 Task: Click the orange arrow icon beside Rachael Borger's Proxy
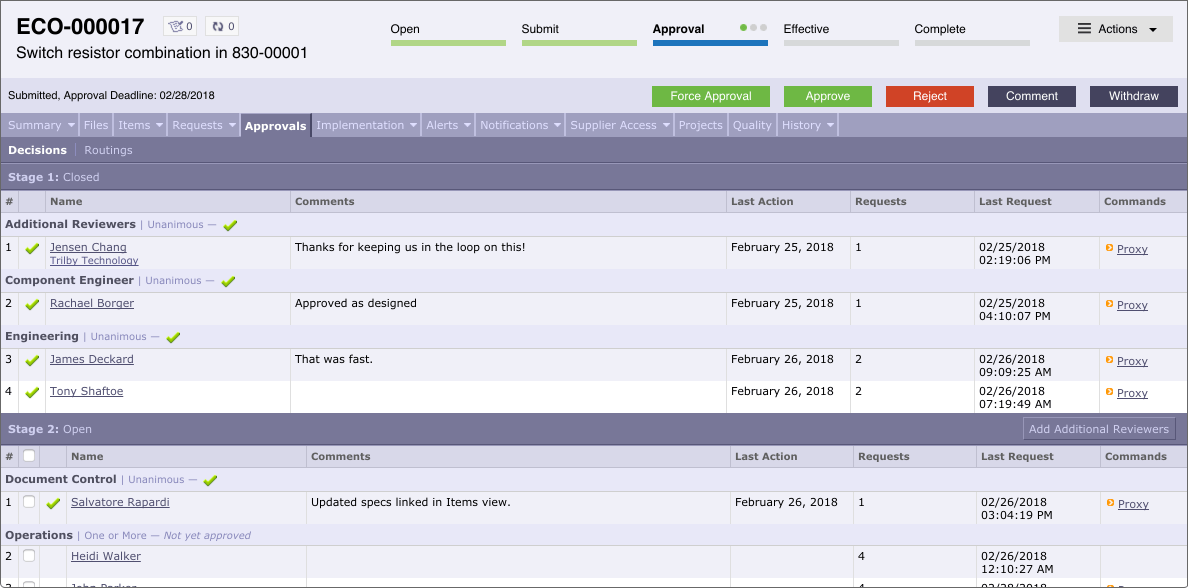point(1109,304)
